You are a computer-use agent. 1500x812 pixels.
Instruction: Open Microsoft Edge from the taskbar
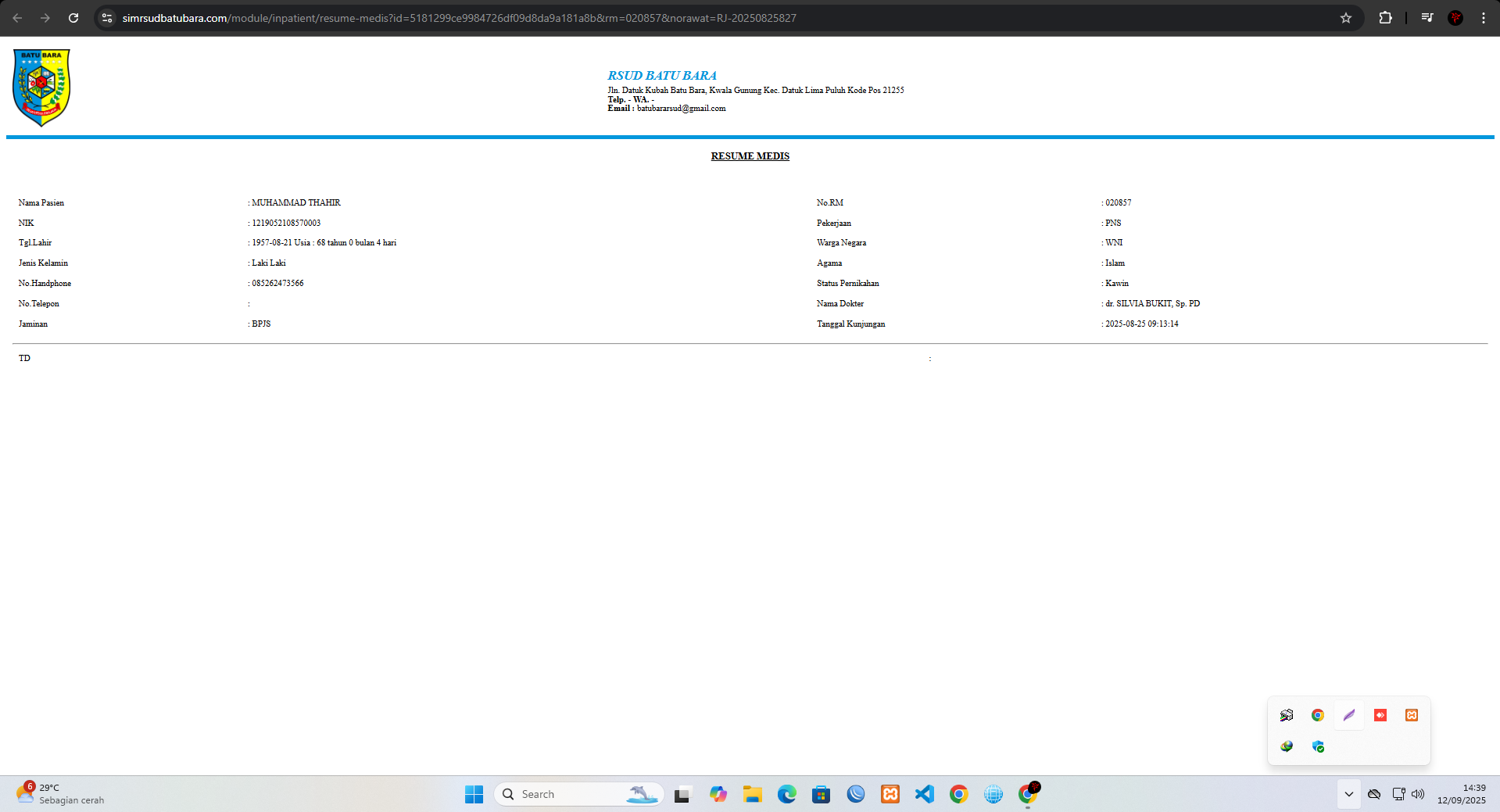(786, 794)
